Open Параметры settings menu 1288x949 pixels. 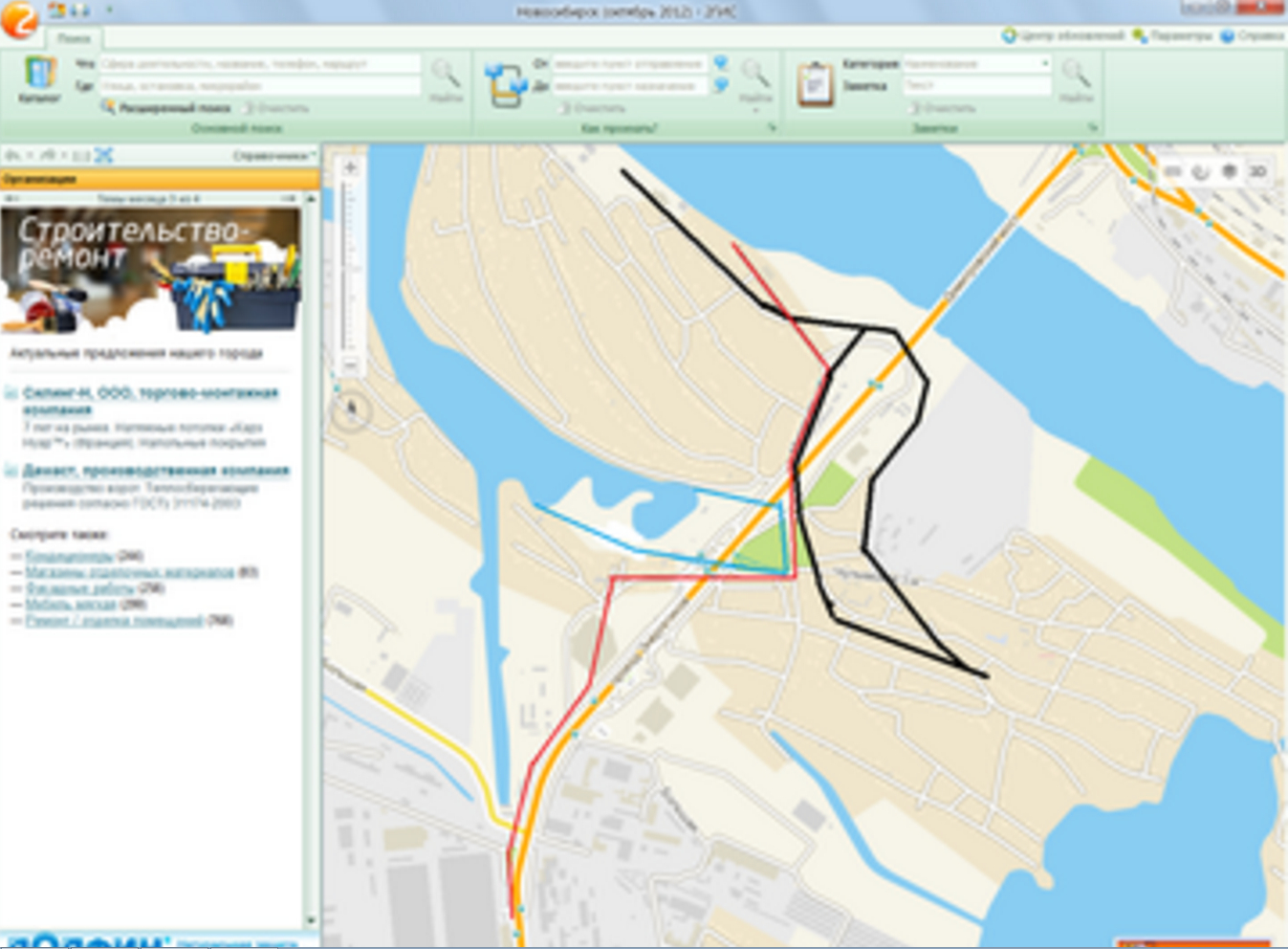click(x=1173, y=35)
